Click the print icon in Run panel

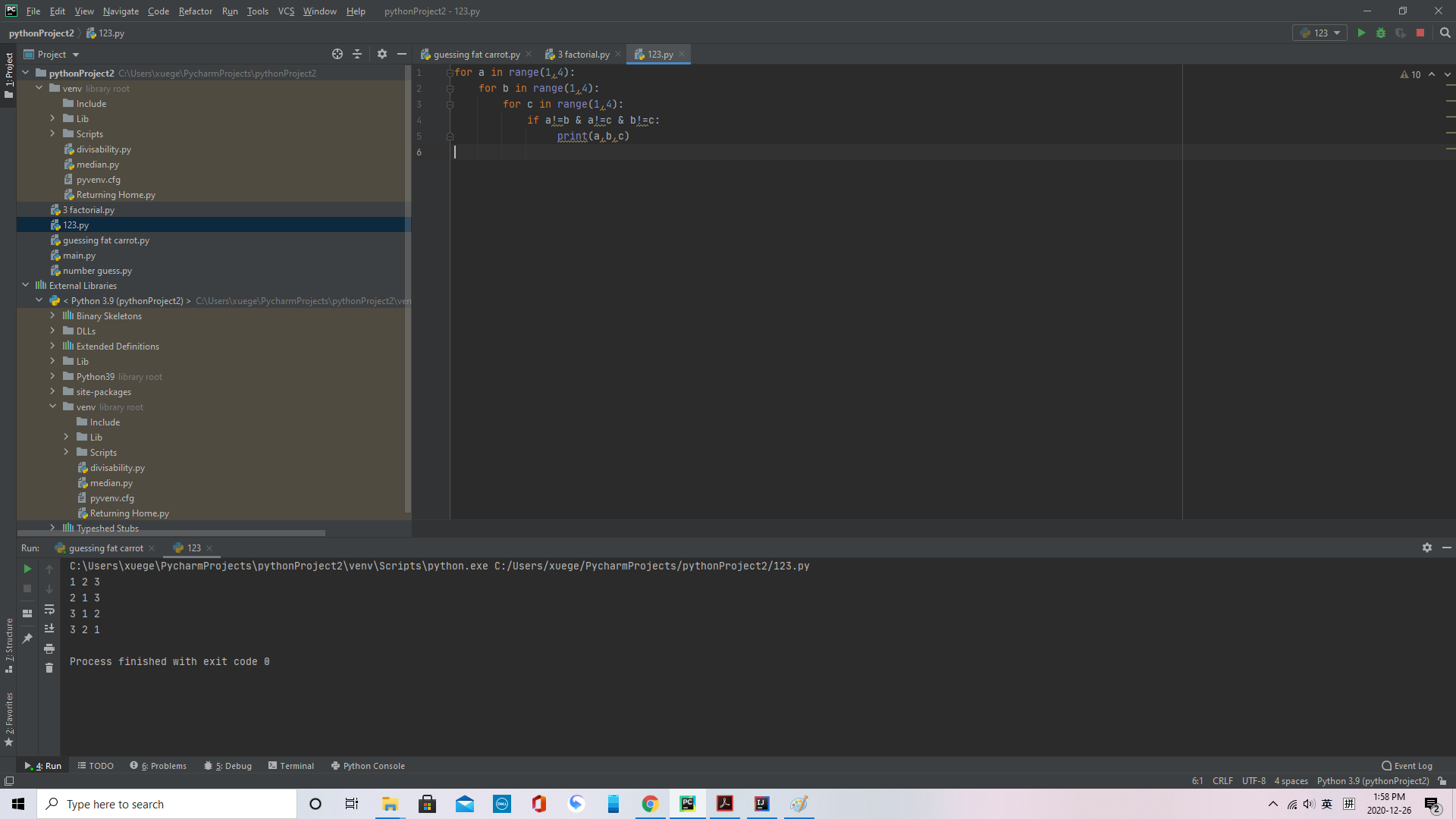coord(49,648)
